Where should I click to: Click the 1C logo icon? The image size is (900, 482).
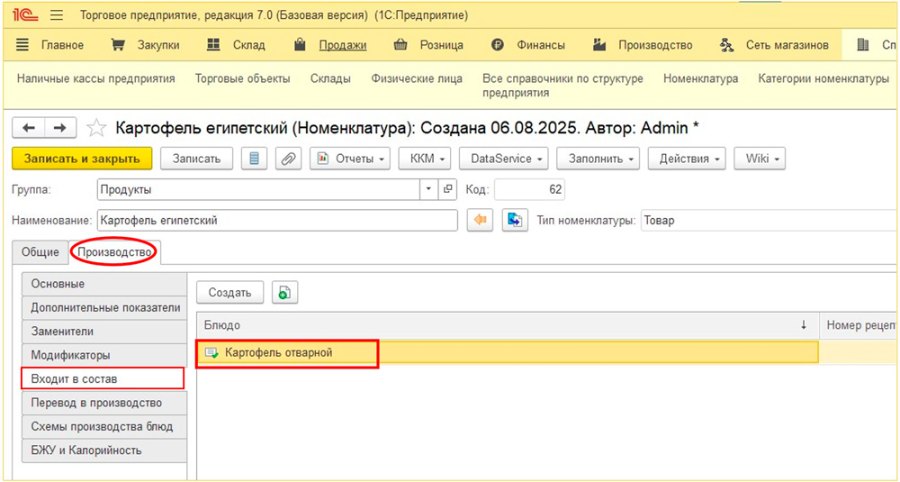[25, 15]
